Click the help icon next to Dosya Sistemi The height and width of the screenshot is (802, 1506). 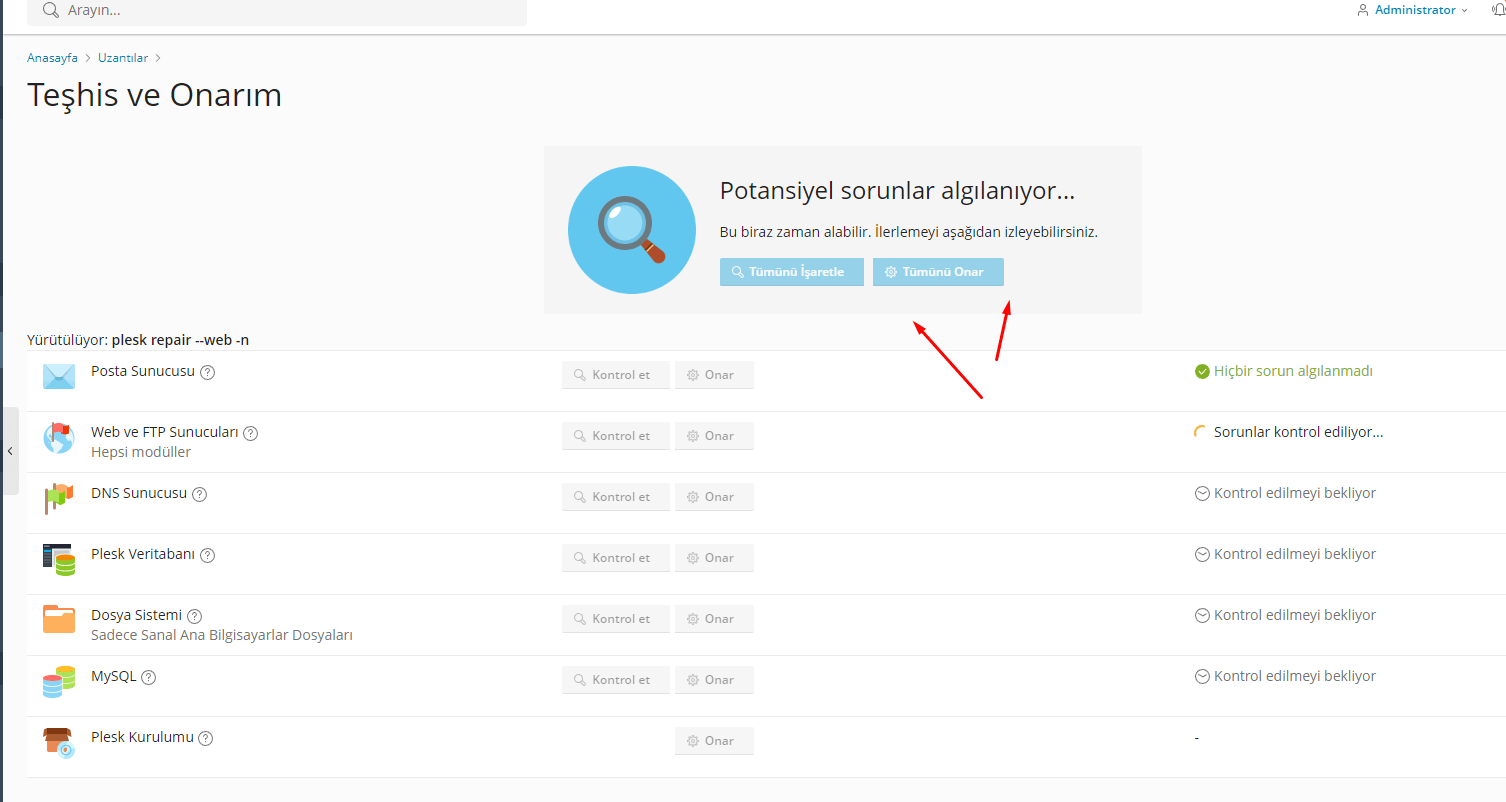(195, 616)
